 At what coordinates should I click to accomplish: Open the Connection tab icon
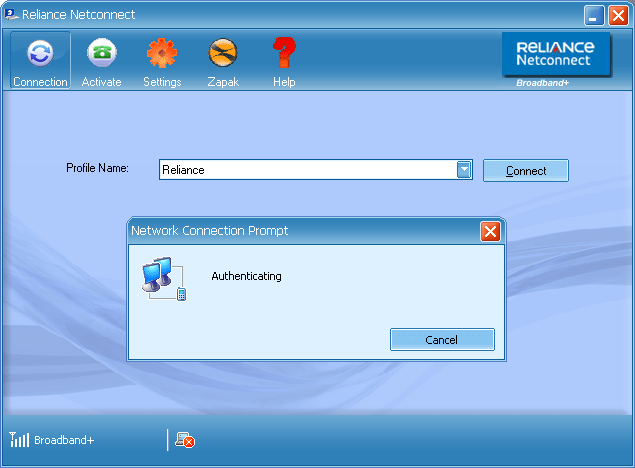40,53
